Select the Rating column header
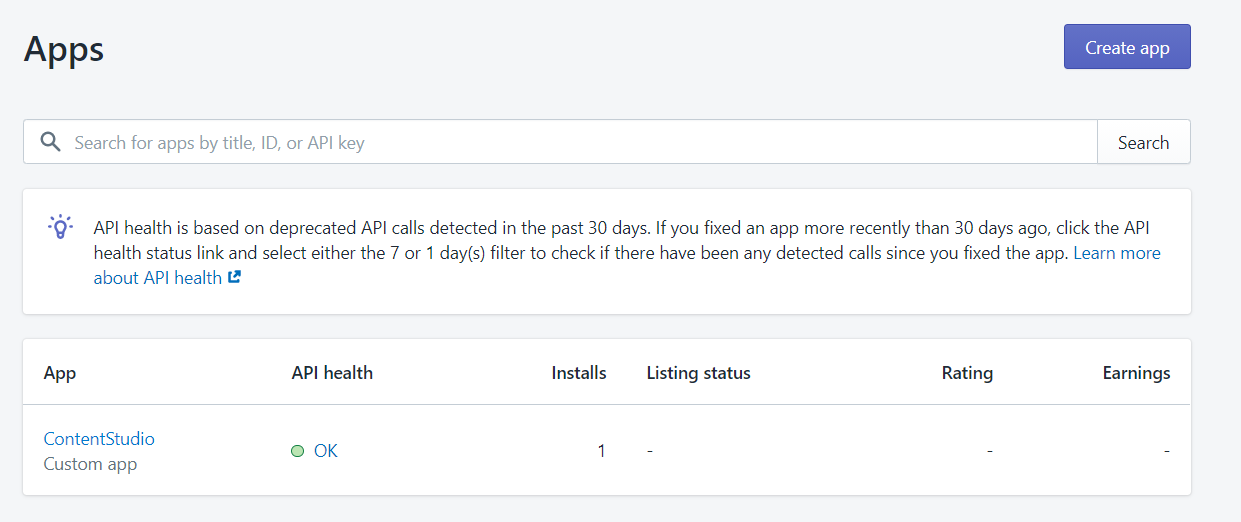The width and height of the screenshot is (1241, 522). [967, 373]
